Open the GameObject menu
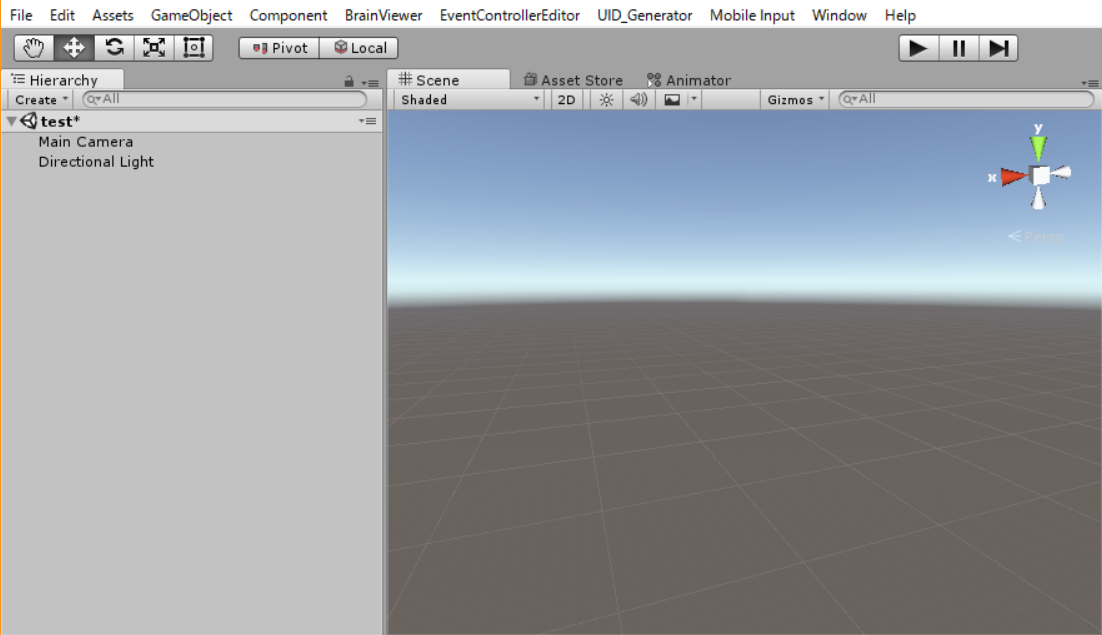The width and height of the screenshot is (1102, 635). [191, 15]
